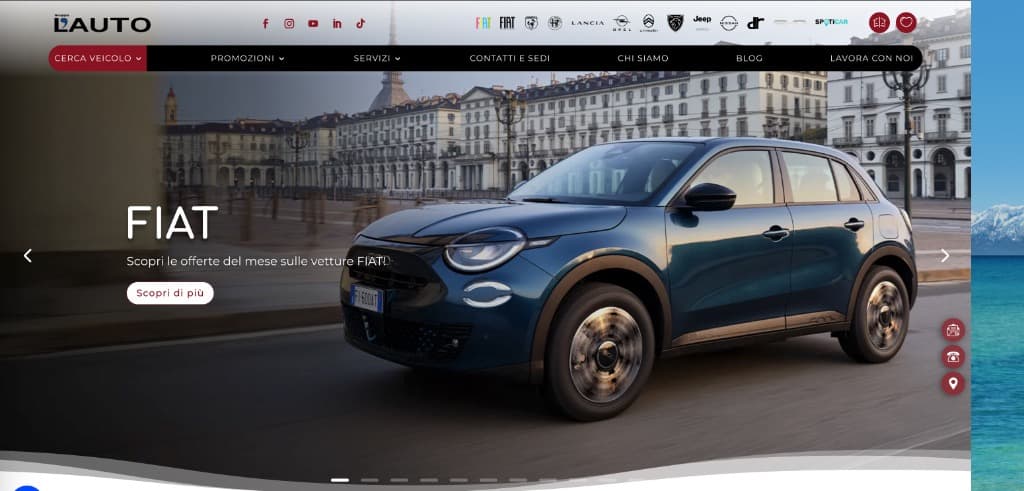Viewport: 1024px width, 491px height.
Task: Jump to second carousel slide indicator
Action: click(370, 481)
